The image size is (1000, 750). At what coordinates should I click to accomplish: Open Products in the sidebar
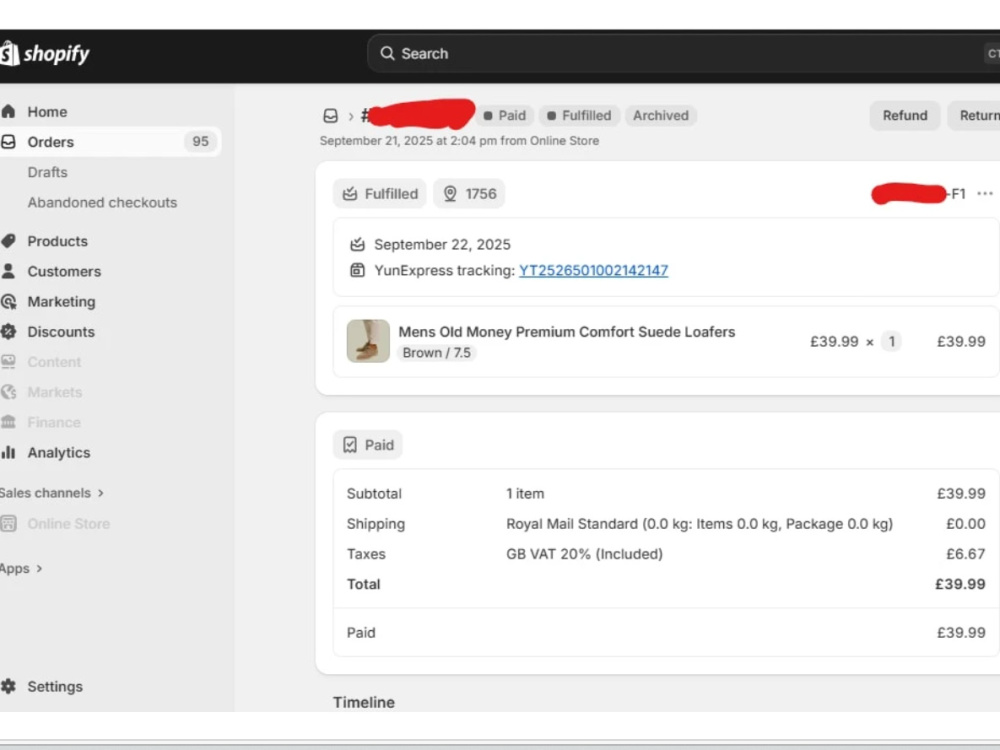coord(57,241)
